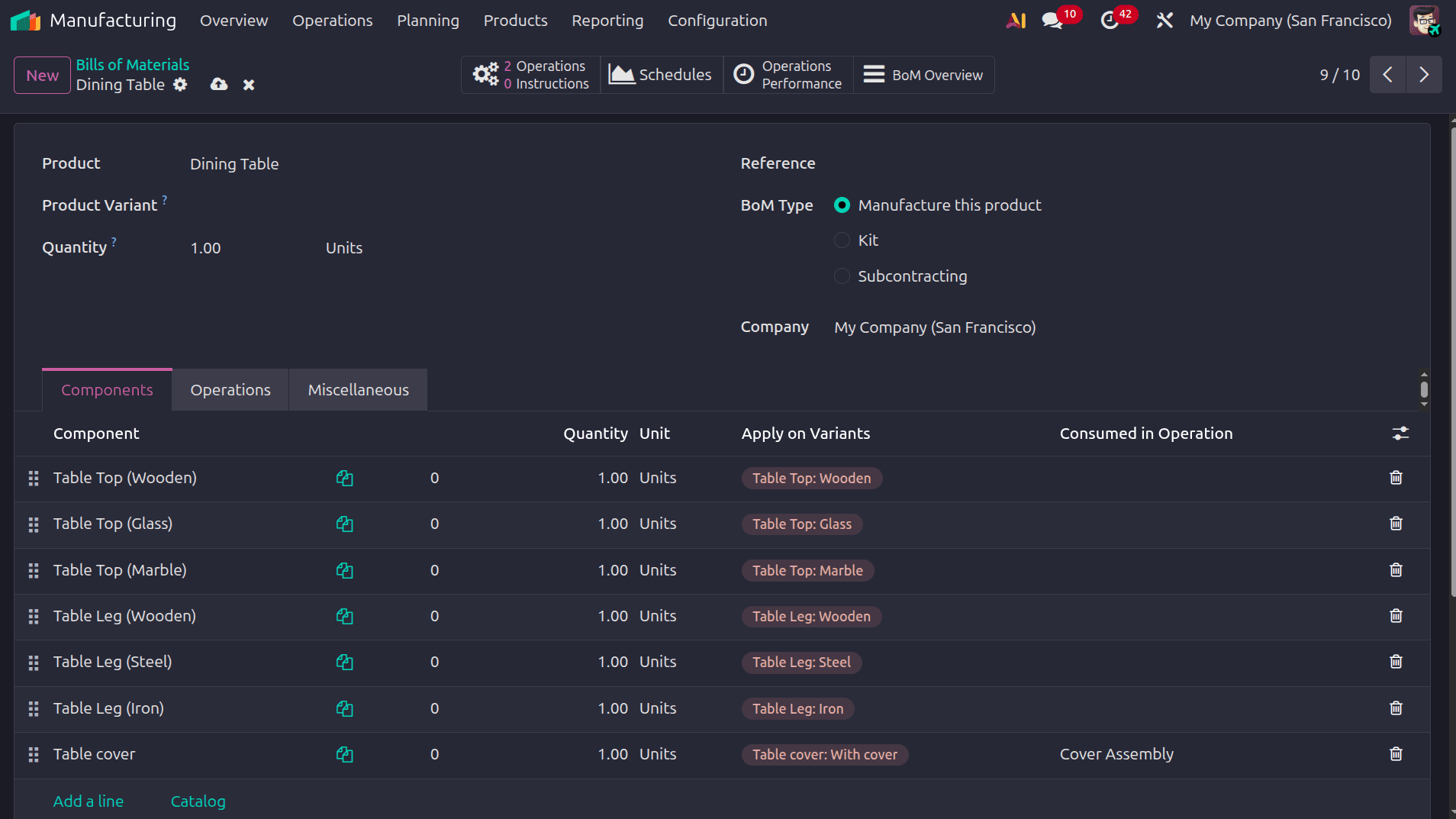Select Subcontracting BoM type
This screenshot has height=819, width=1456.
click(x=842, y=276)
